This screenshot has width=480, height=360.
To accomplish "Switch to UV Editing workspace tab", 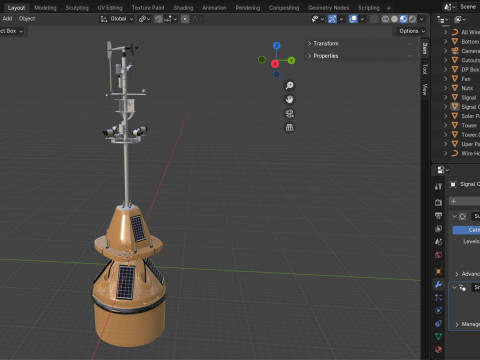I will [110, 8].
